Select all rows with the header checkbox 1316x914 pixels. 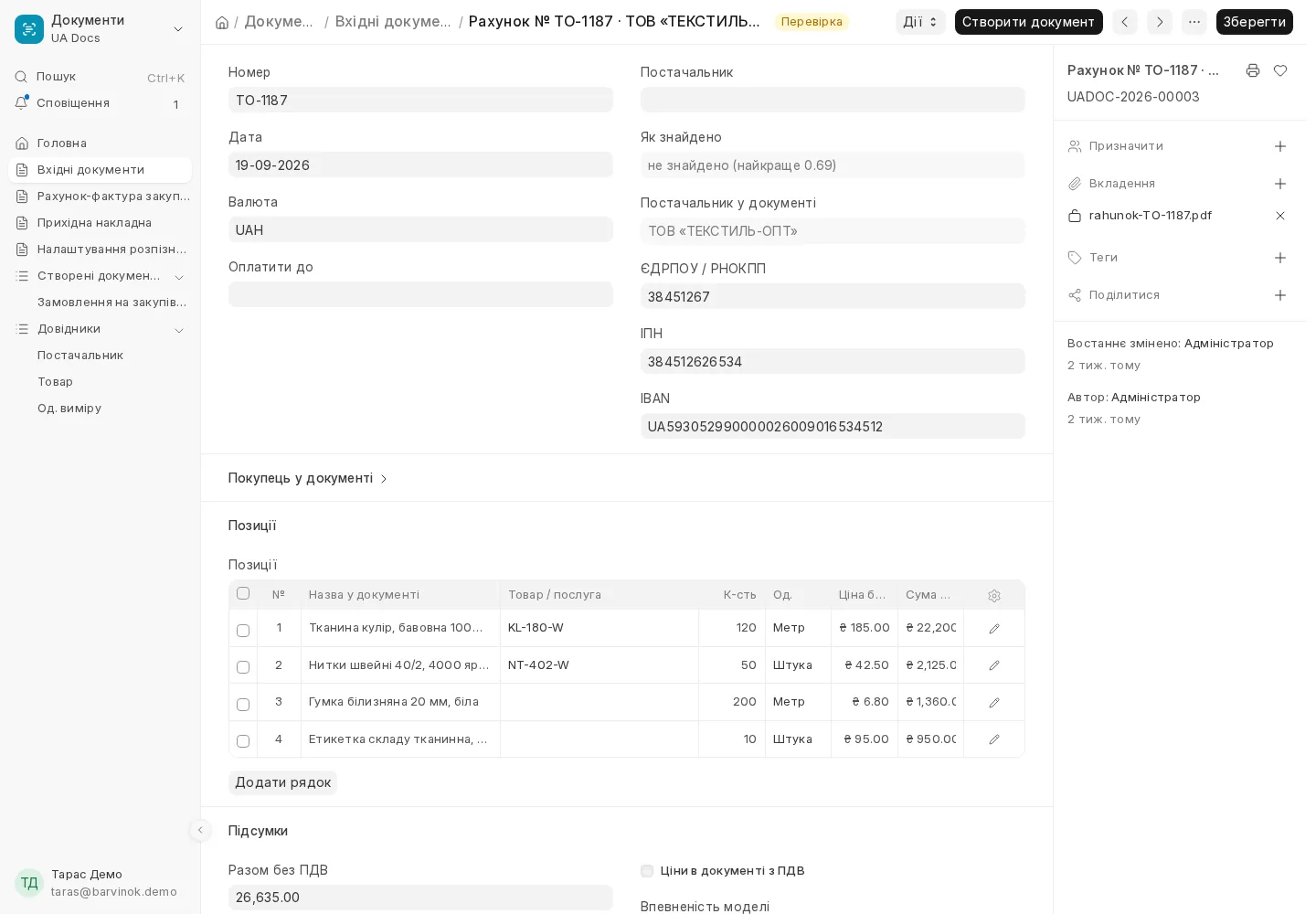tap(243, 593)
